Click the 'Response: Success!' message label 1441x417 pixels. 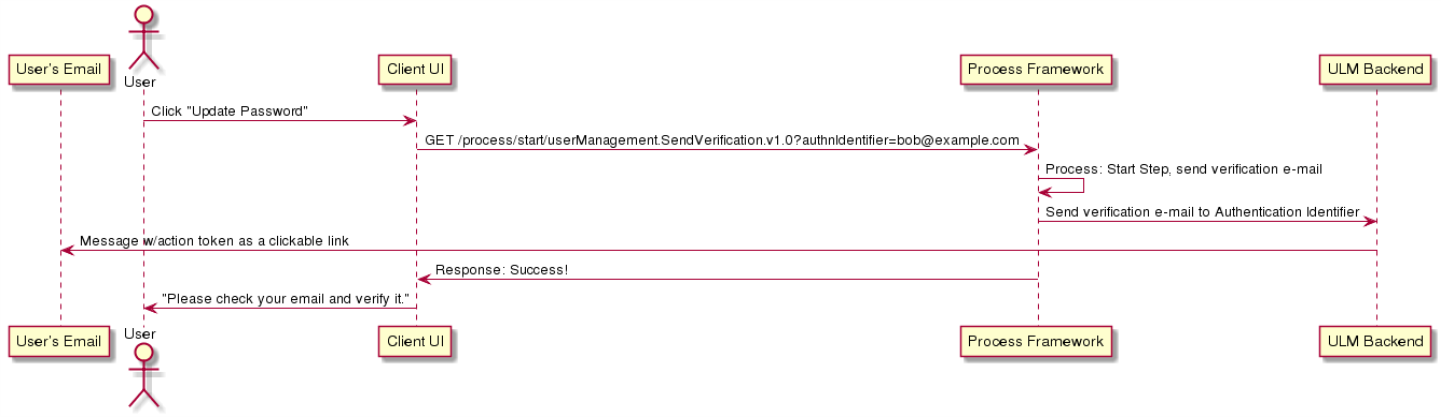[x=501, y=270]
